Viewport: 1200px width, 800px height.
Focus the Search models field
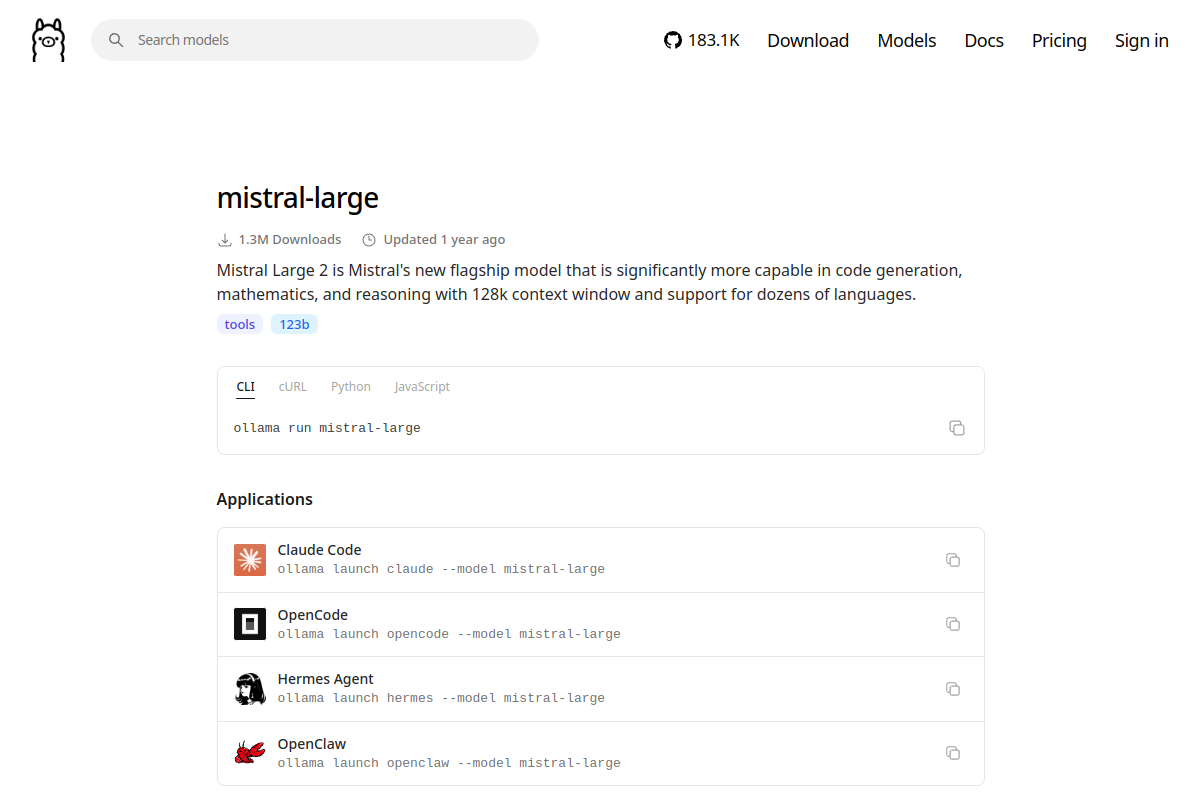(315, 40)
